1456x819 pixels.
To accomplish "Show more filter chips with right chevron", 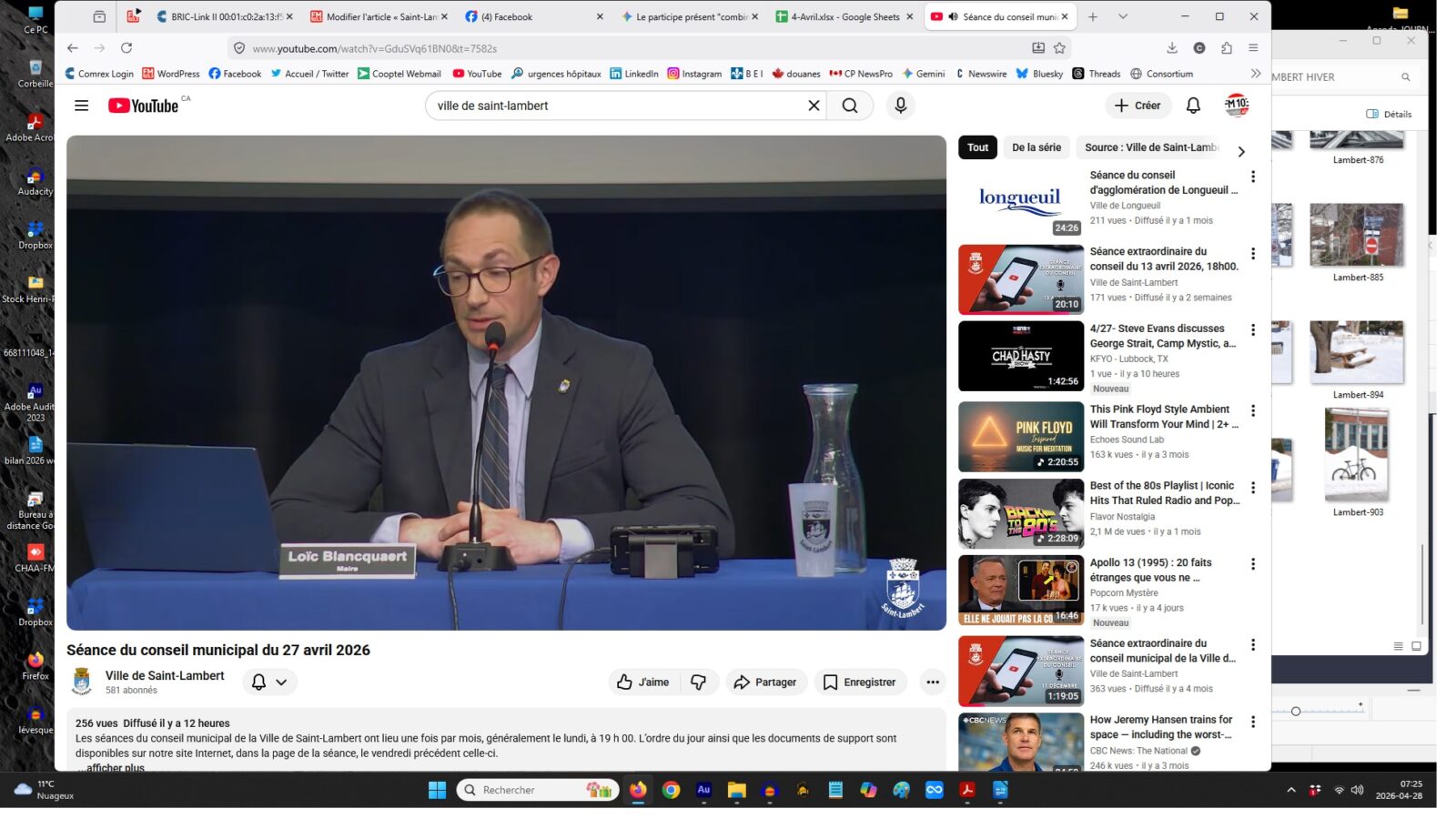I will [1241, 152].
